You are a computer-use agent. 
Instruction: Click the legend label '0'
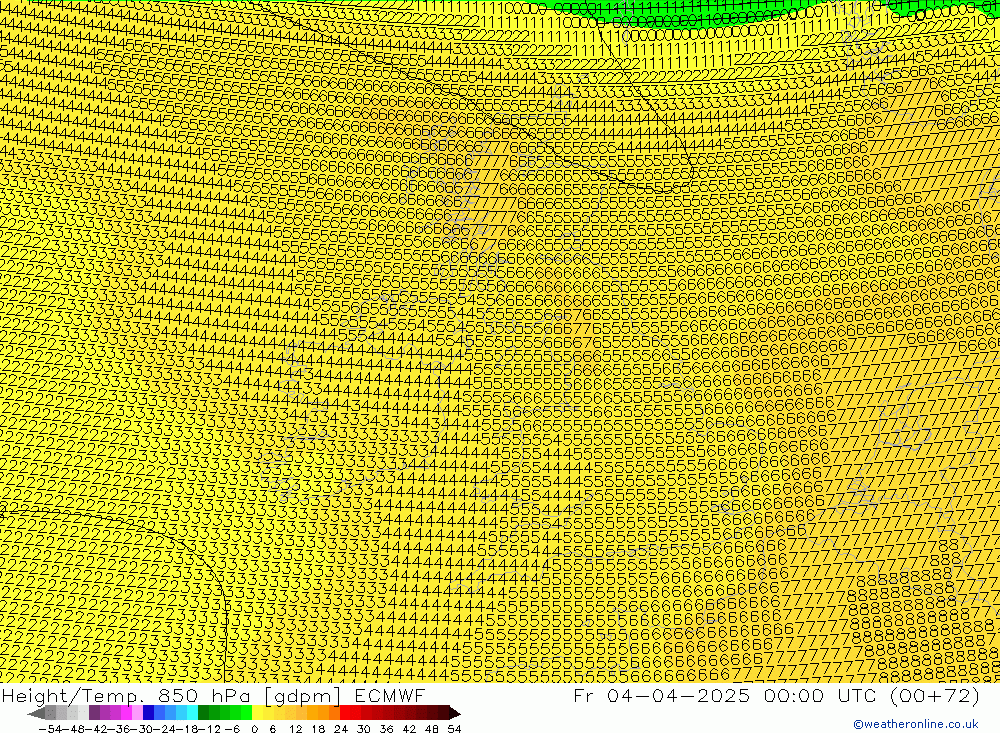[x=254, y=729]
